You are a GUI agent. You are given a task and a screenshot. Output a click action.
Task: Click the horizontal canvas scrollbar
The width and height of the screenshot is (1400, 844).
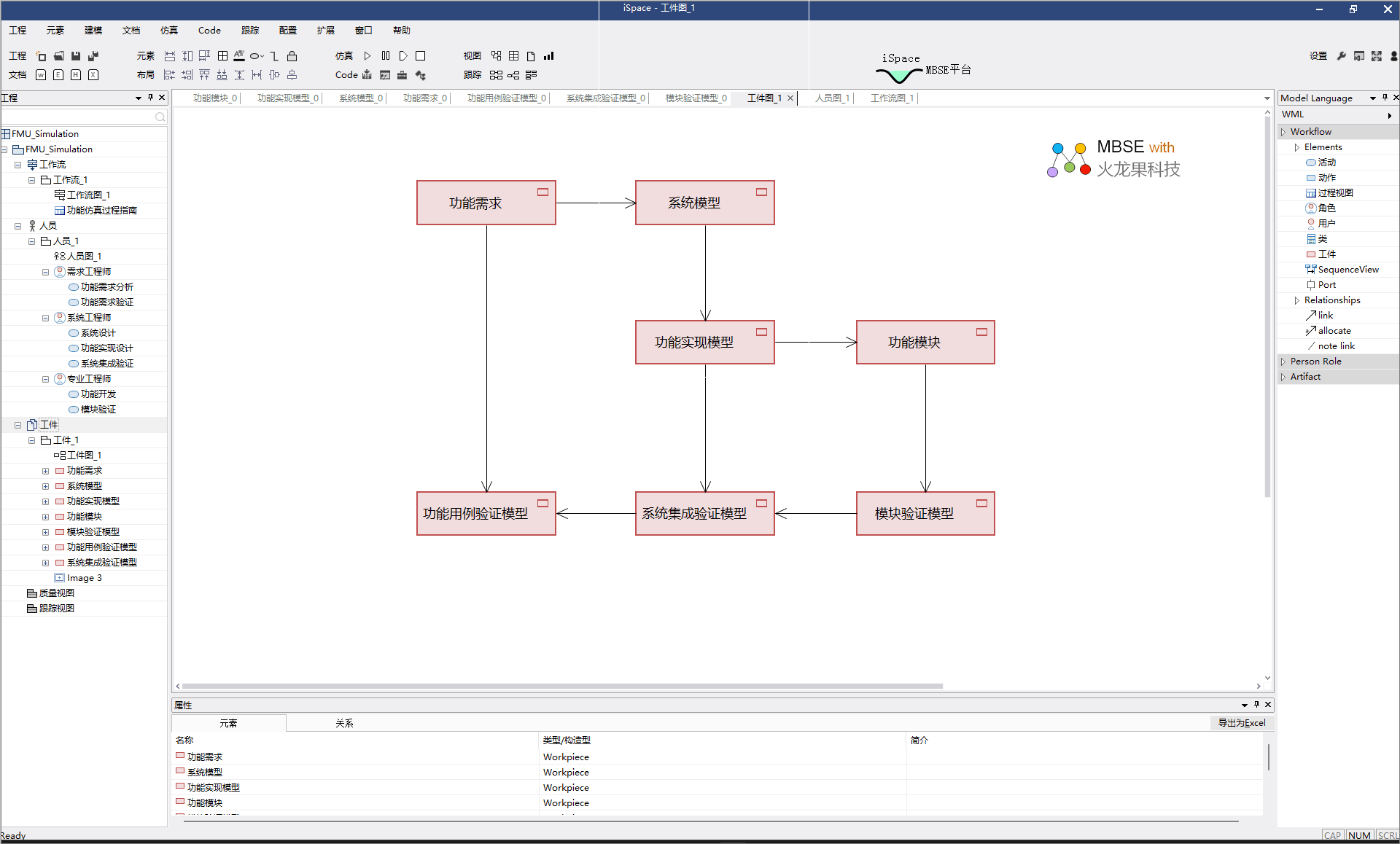pos(561,686)
